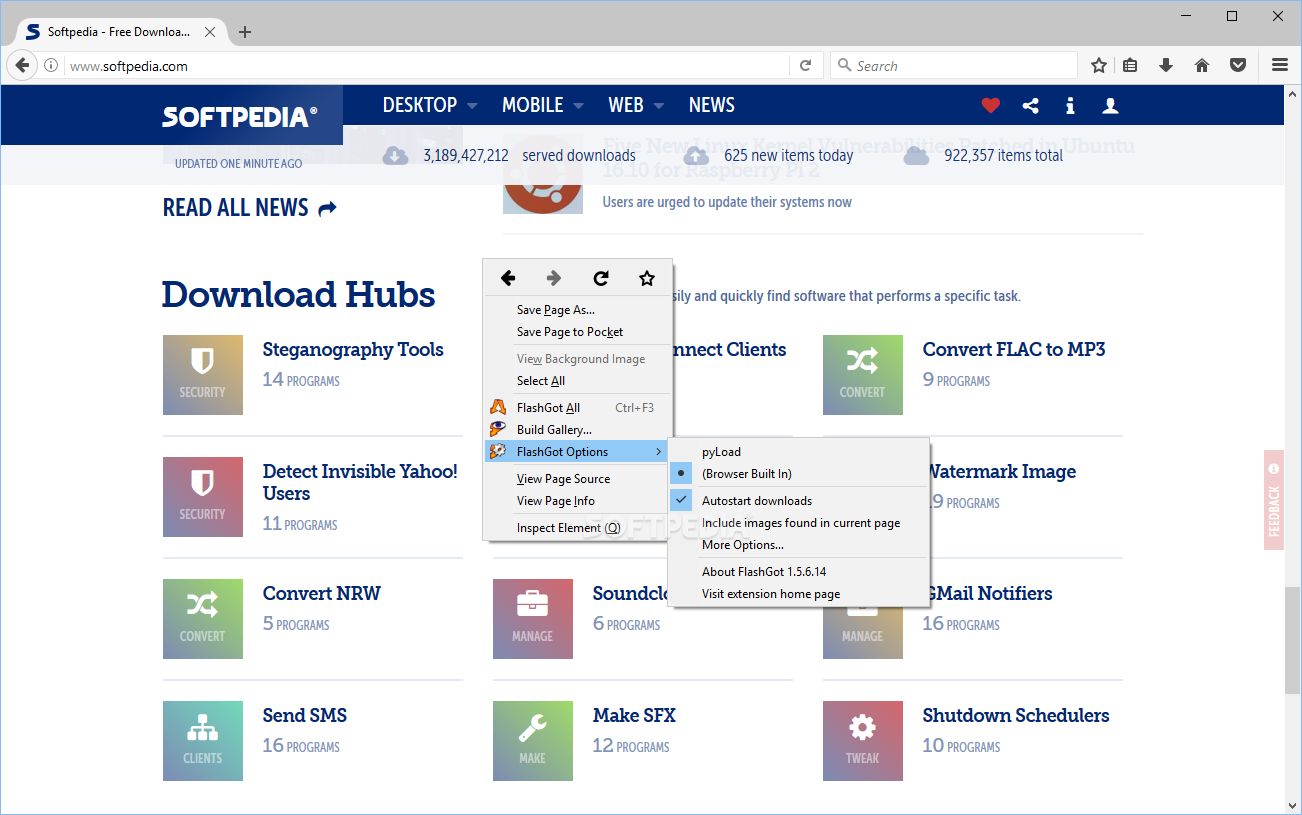Select the Softpedia - Free Downloads tab
Screen dimensions: 1302x815
pyautogui.click(x=118, y=32)
